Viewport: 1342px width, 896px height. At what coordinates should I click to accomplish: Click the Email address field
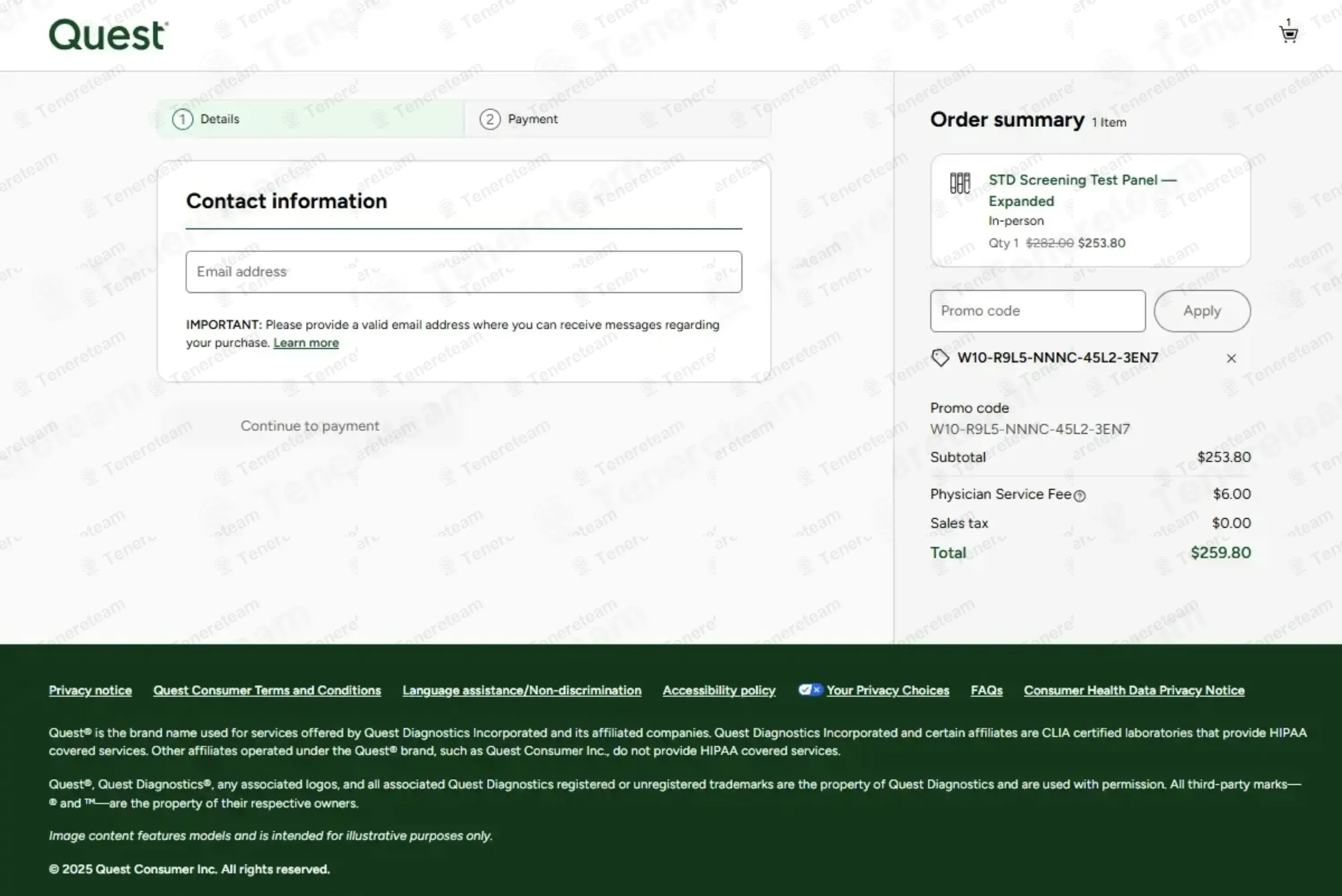coord(463,272)
